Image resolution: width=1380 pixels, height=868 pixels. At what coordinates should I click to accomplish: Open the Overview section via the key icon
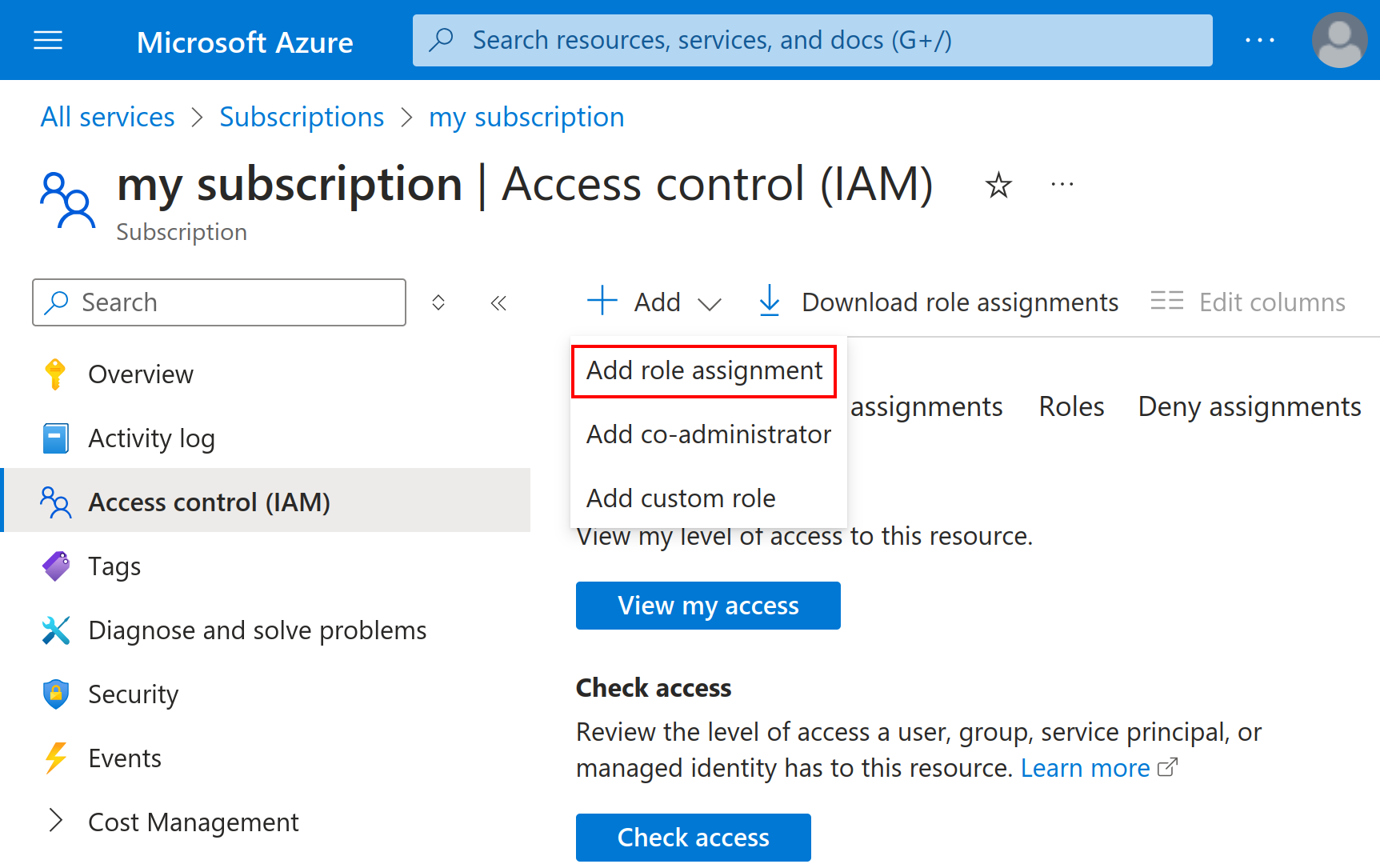(x=55, y=374)
